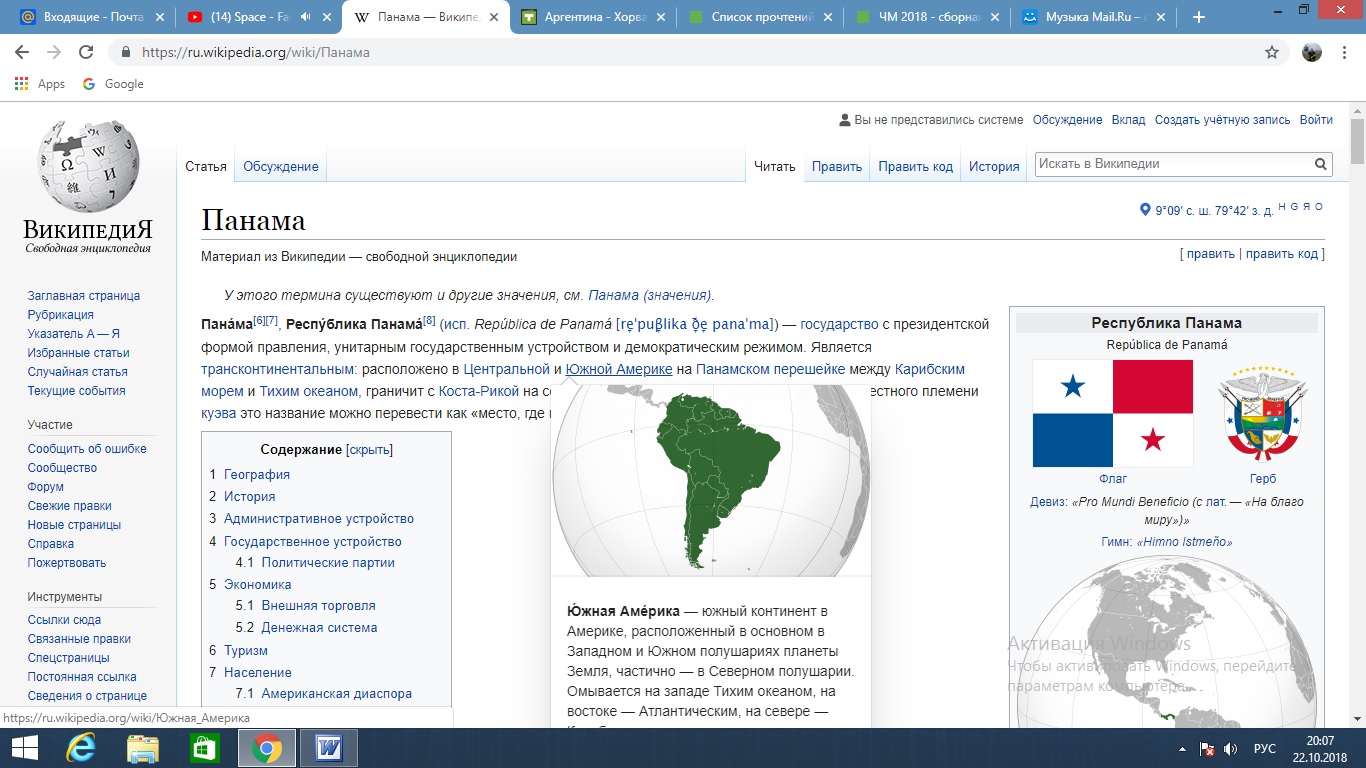Click the РУС language indicator
Image resolution: width=1366 pixels, height=768 pixels.
[x=1265, y=748]
